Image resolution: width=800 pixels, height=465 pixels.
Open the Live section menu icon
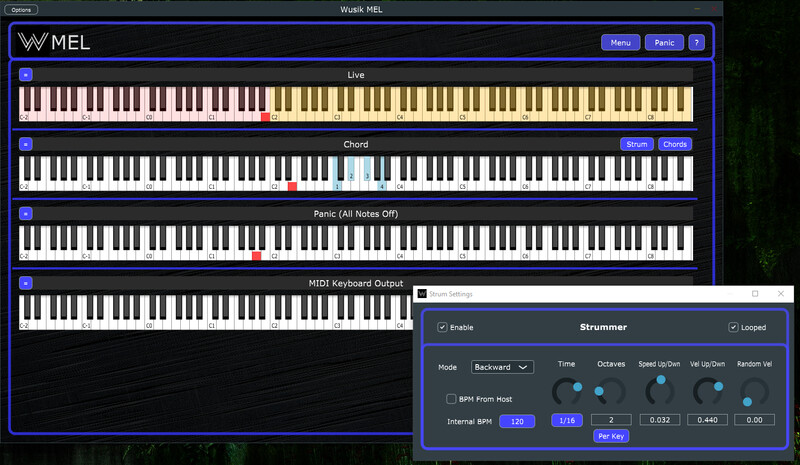[x=26, y=75]
